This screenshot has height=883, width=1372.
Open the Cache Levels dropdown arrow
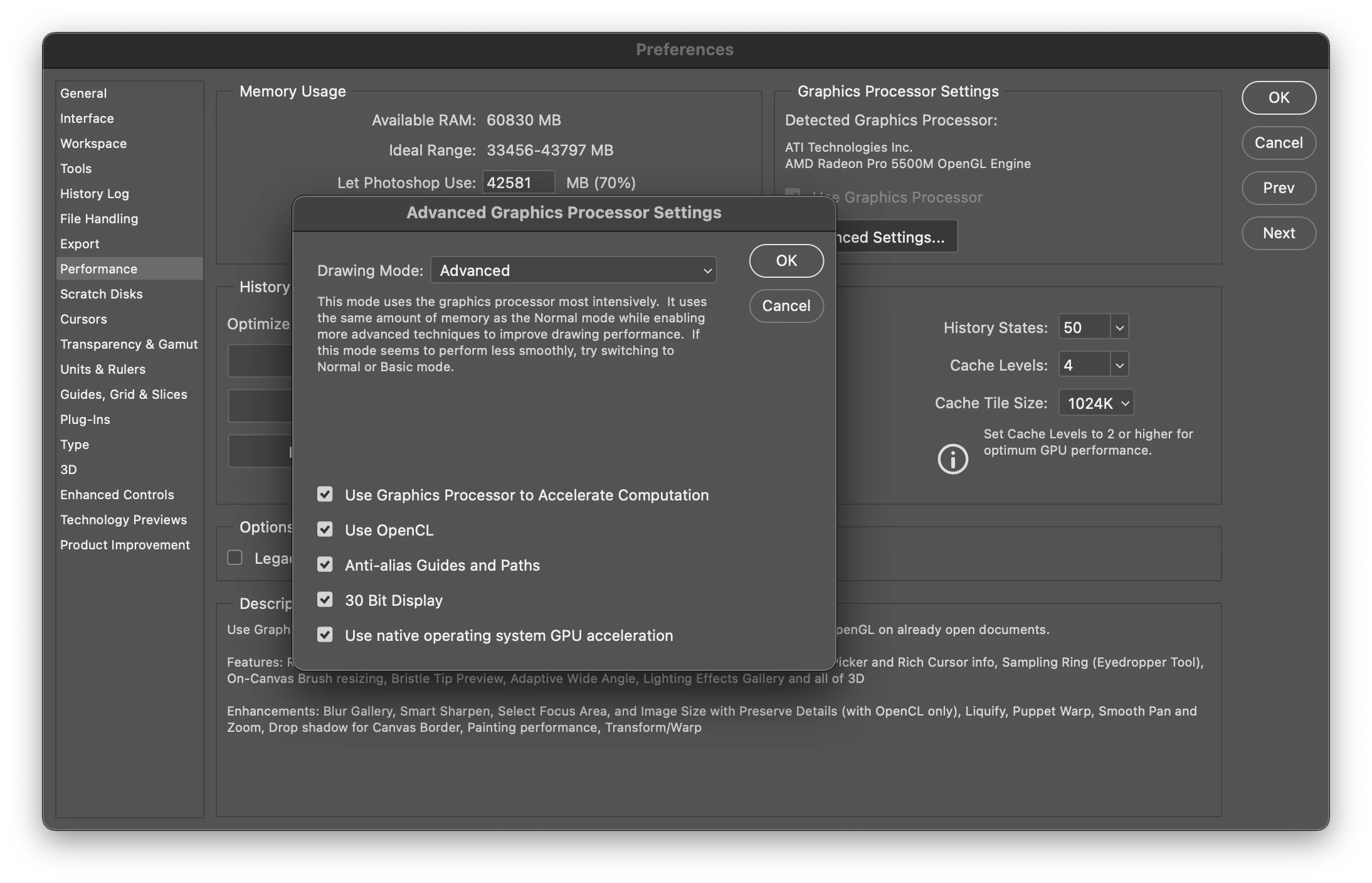tap(1119, 365)
